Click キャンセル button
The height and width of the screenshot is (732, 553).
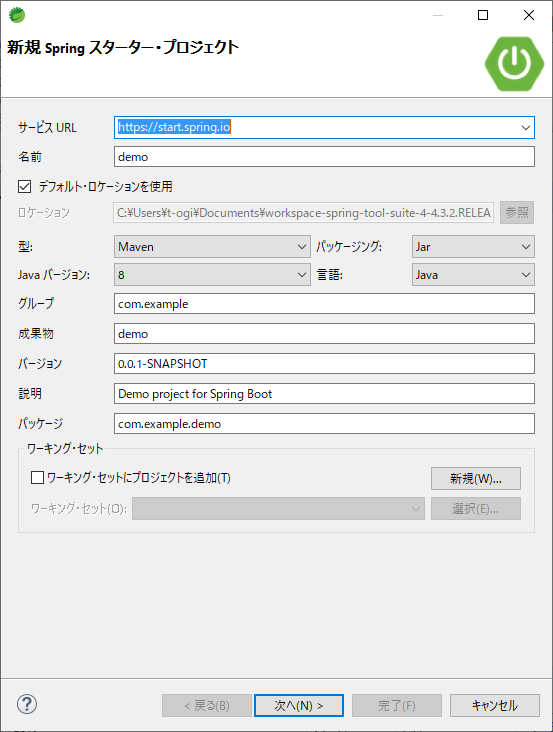495,705
